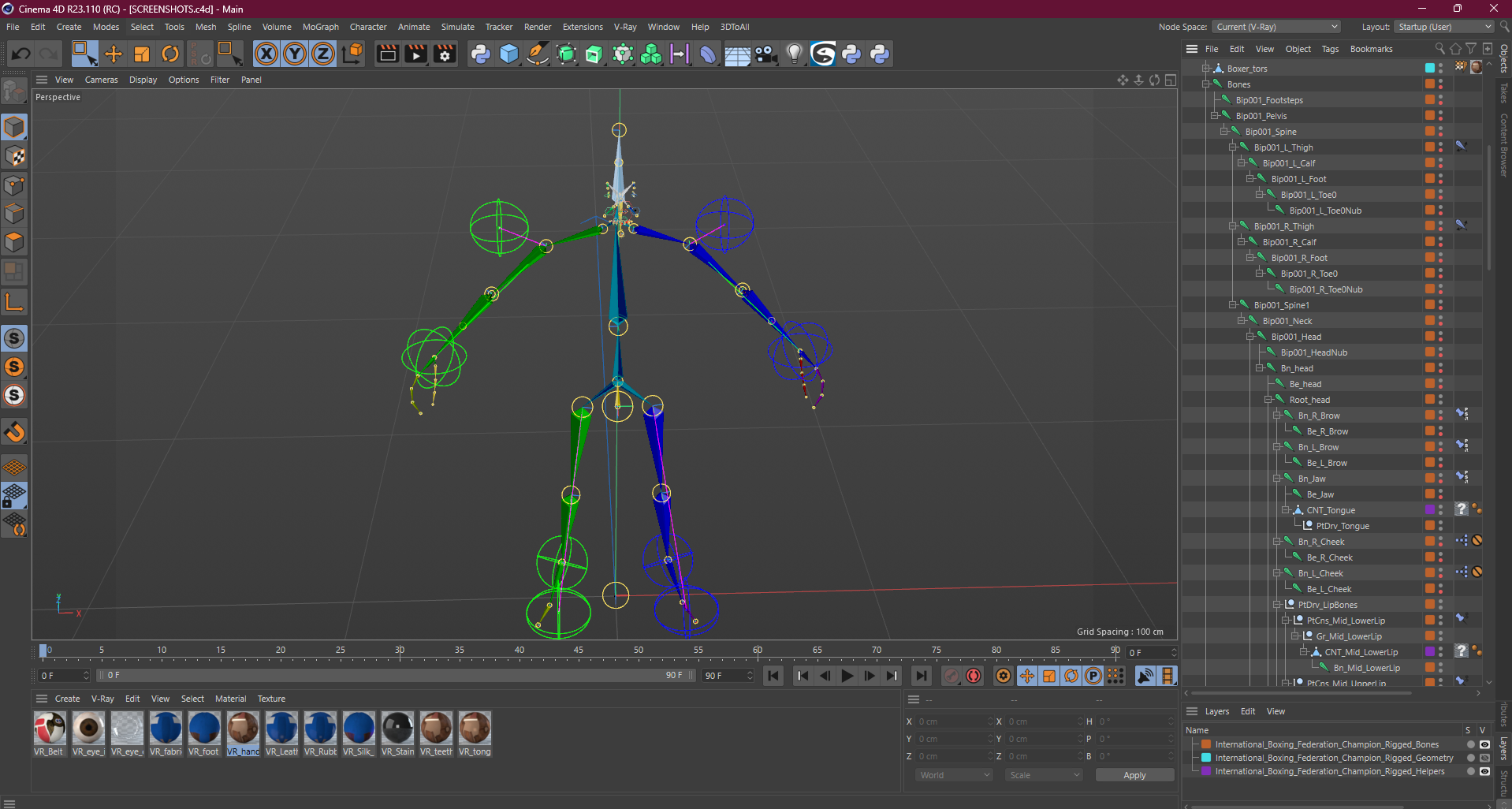Select the Rotate tool in top toolbar
The image size is (1512, 809).
coord(170,54)
